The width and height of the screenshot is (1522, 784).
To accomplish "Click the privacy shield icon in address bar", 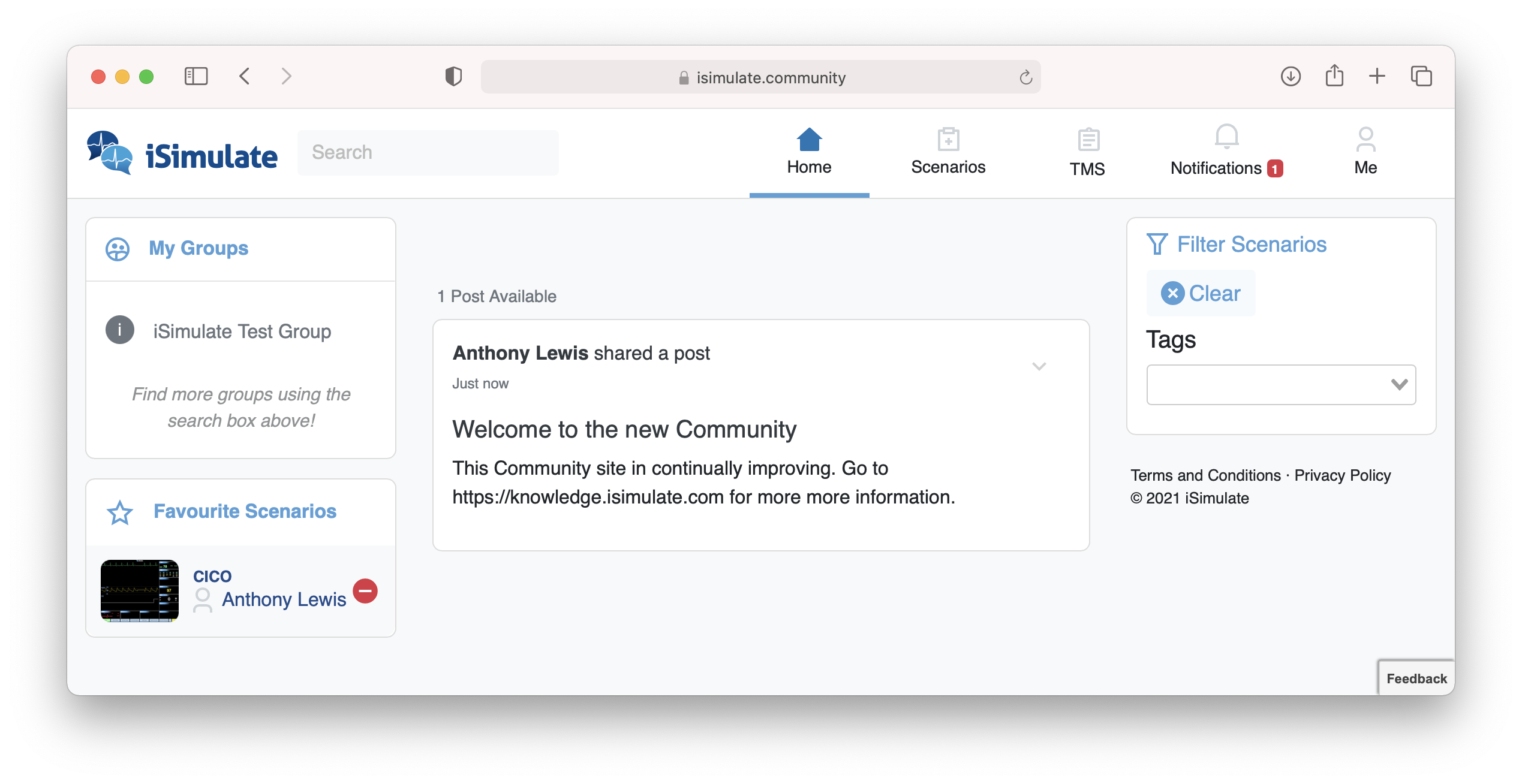I will pos(453,76).
